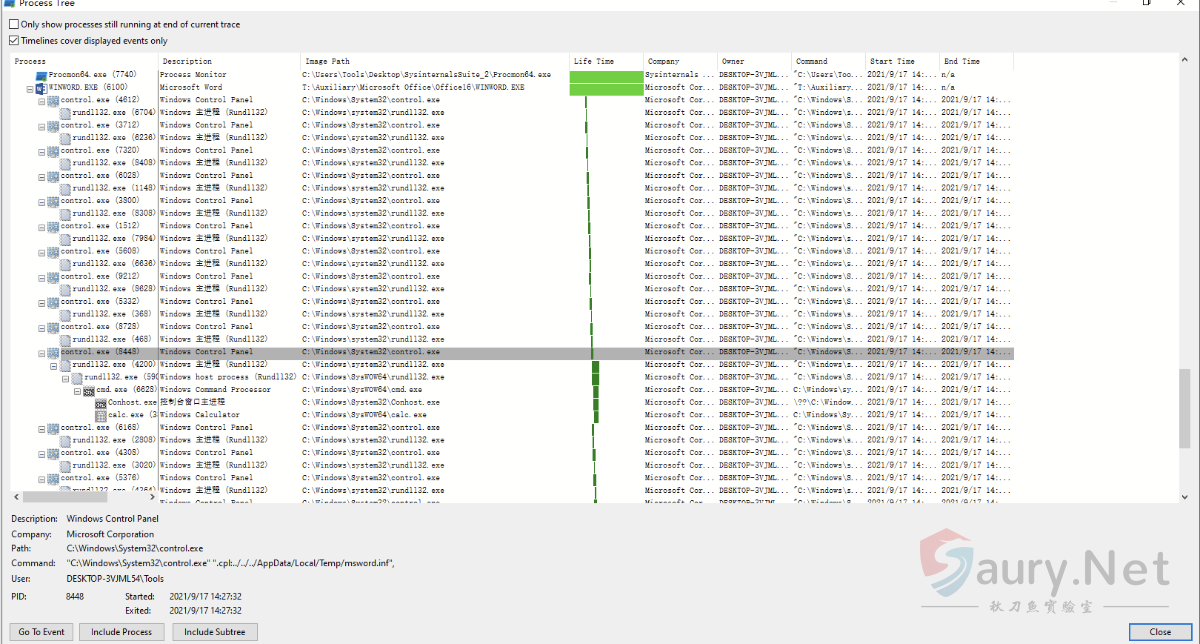Click the rundll32.exe (4200) icon
The image size is (1200, 644).
click(x=65, y=365)
